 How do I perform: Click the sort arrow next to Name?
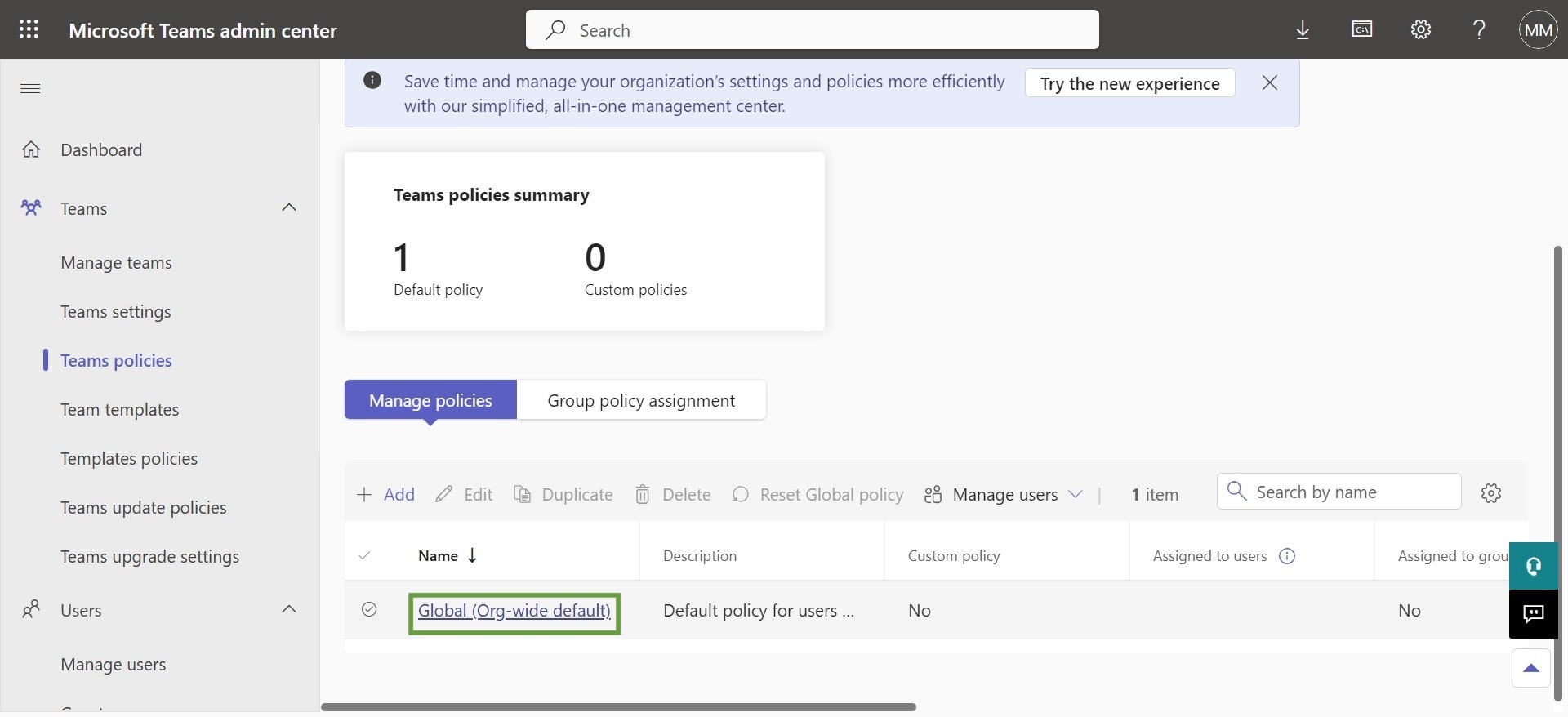click(x=472, y=555)
